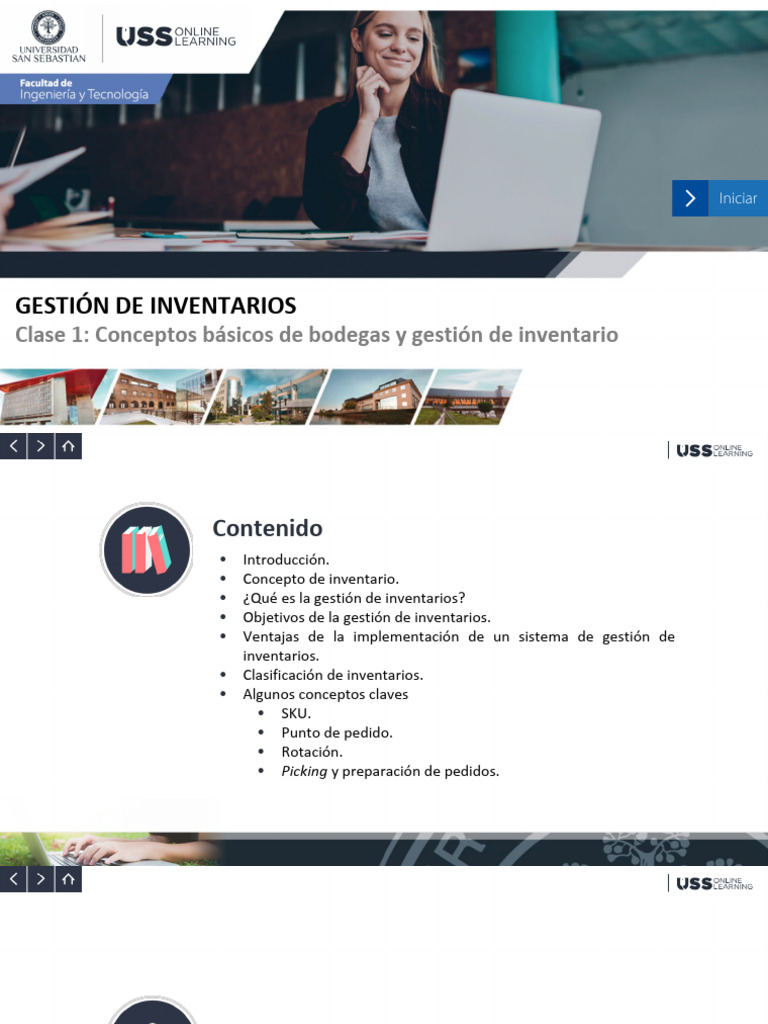Viewport: 768px width, 1024px height.
Task: Click the books icon next to Contenido
Action: coord(146,549)
